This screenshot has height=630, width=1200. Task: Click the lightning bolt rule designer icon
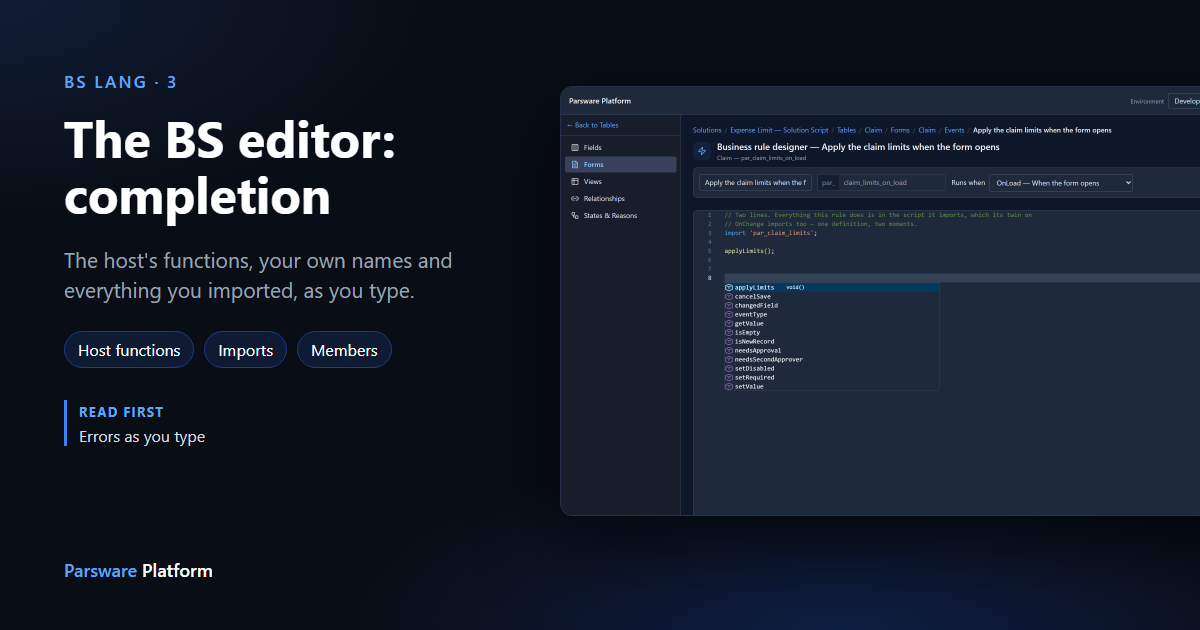[702, 151]
